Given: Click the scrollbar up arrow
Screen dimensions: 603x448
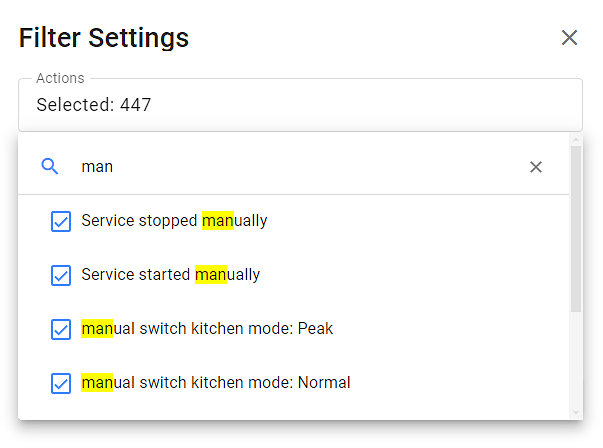Looking at the screenshot, I should point(575,139).
